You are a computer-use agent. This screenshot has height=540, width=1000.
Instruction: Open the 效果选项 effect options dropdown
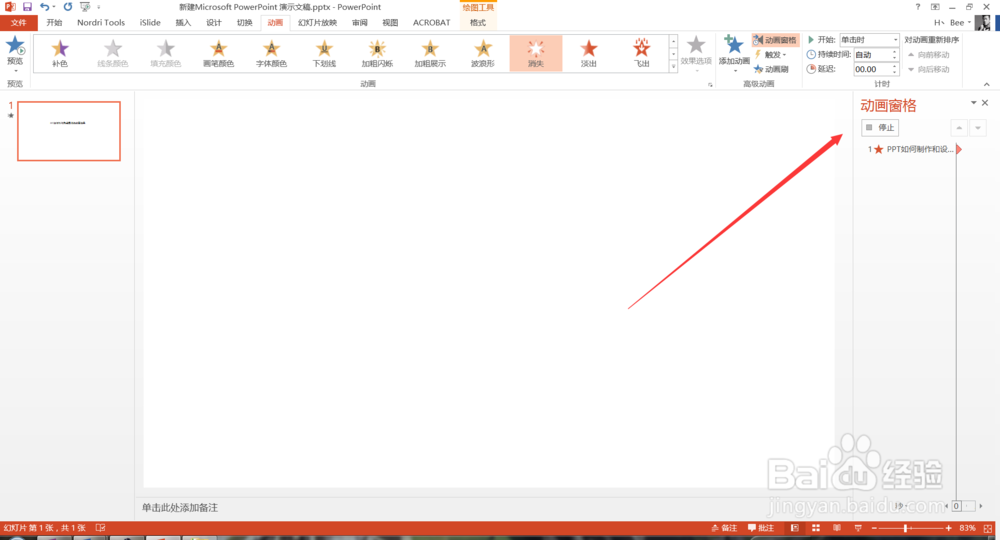click(696, 52)
